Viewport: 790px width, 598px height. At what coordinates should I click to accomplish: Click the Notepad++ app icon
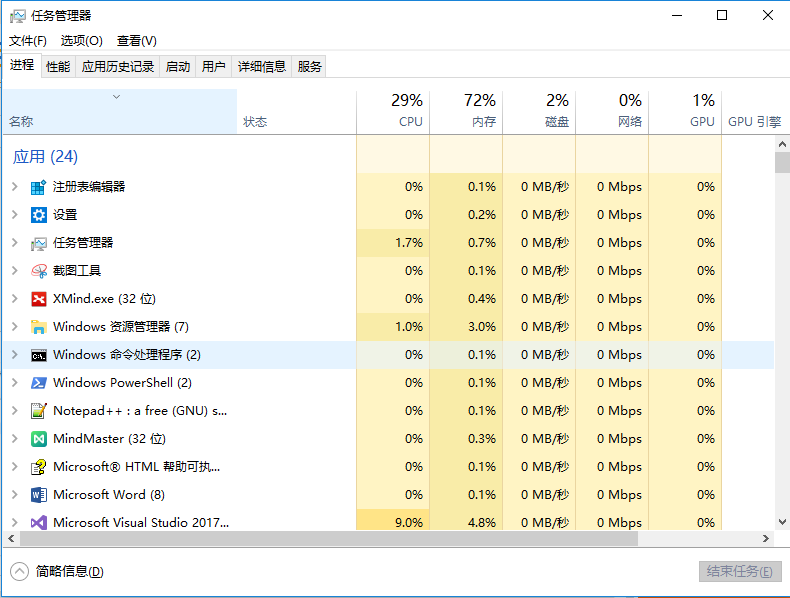coord(39,411)
